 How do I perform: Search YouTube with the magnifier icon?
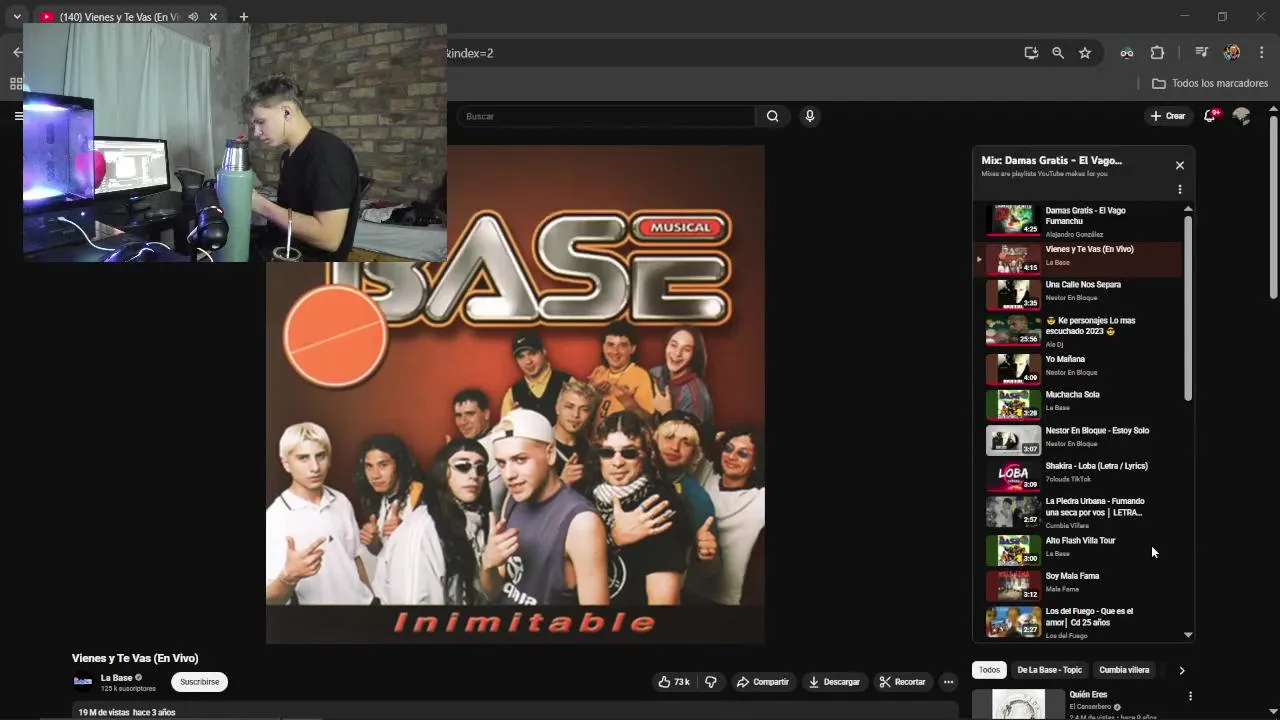(x=772, y=116)
